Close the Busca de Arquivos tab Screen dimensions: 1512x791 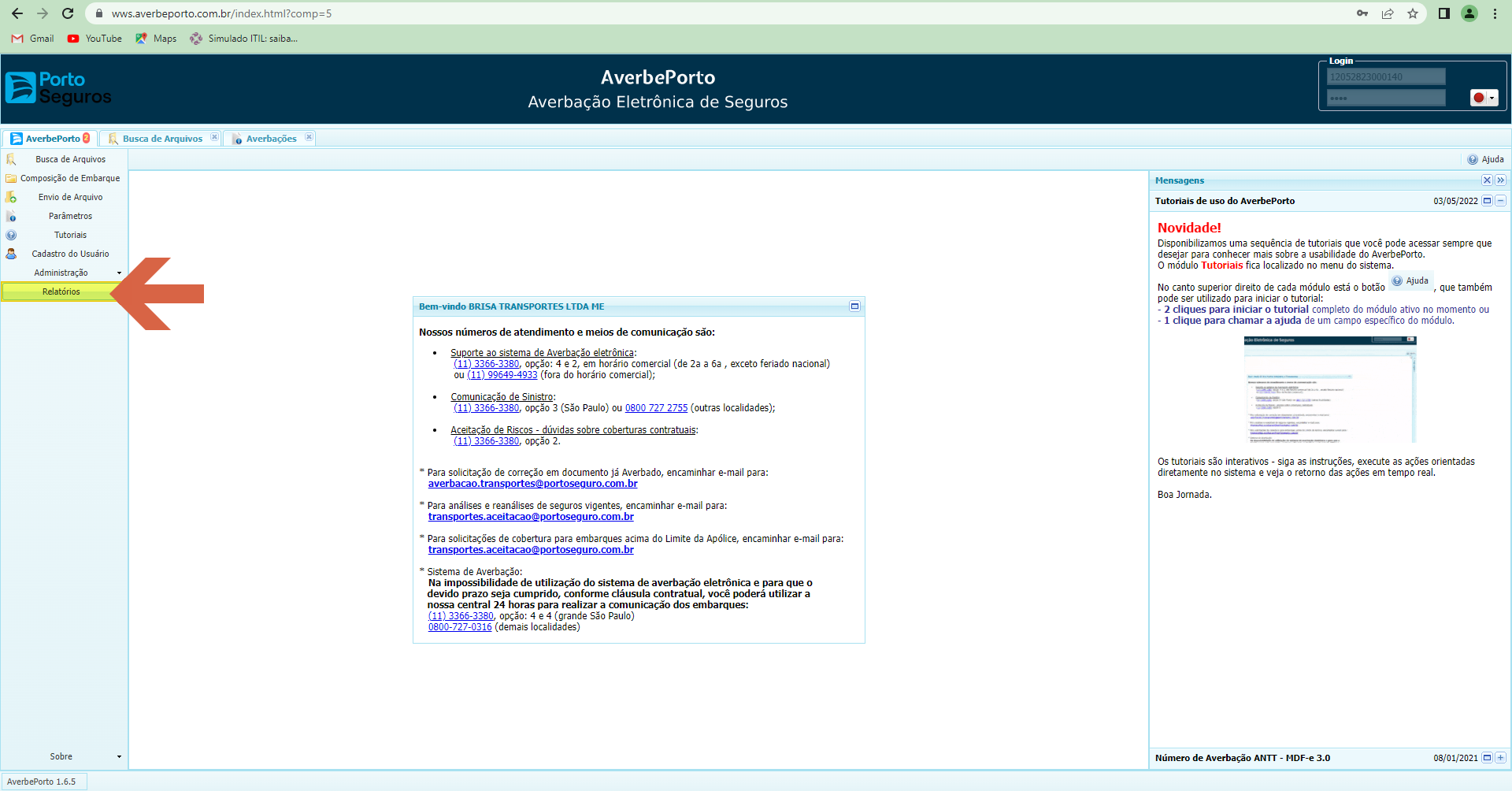click(x=214, y=137)
